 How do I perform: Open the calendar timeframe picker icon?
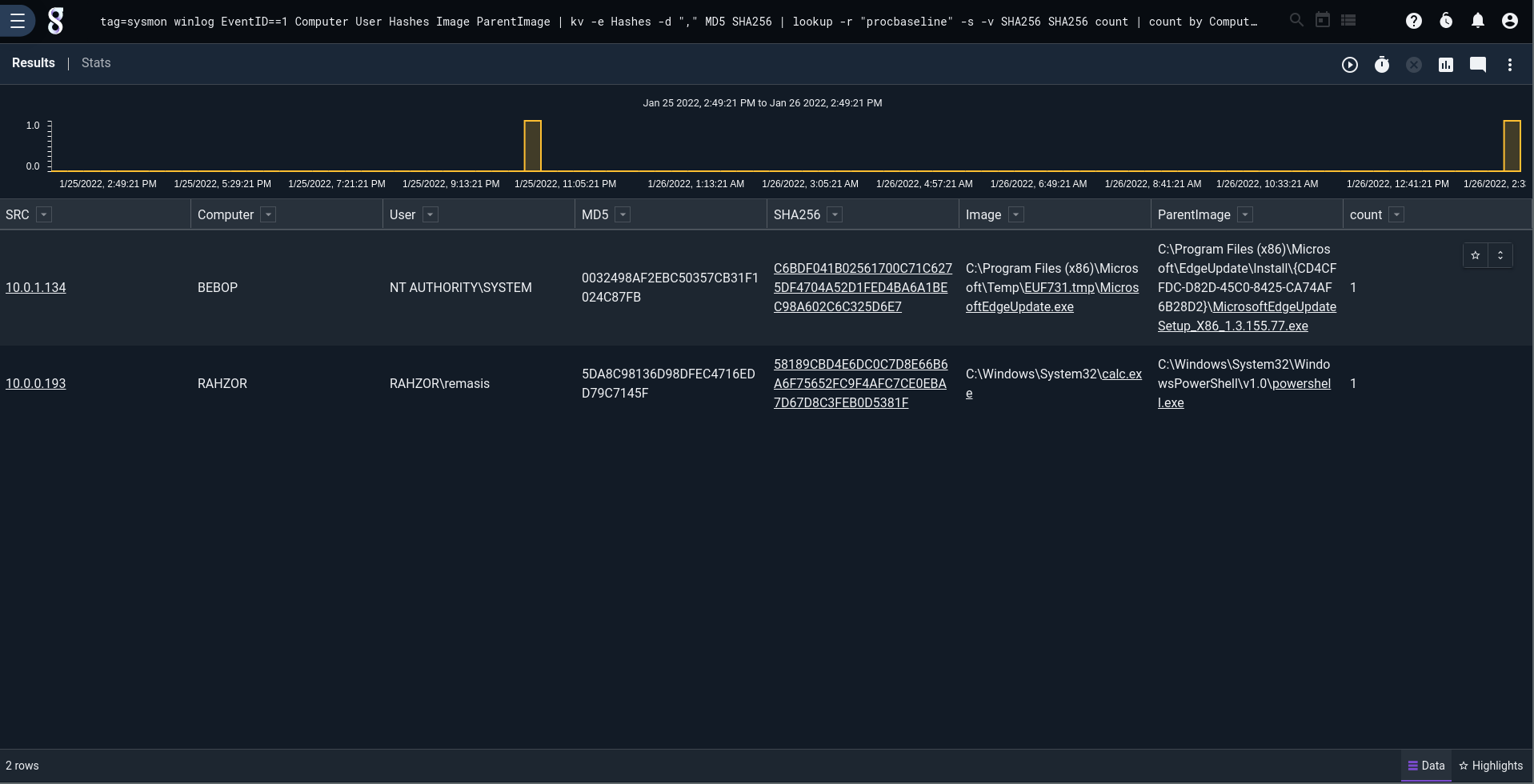pyautogui.click(x=1323, y=20)
